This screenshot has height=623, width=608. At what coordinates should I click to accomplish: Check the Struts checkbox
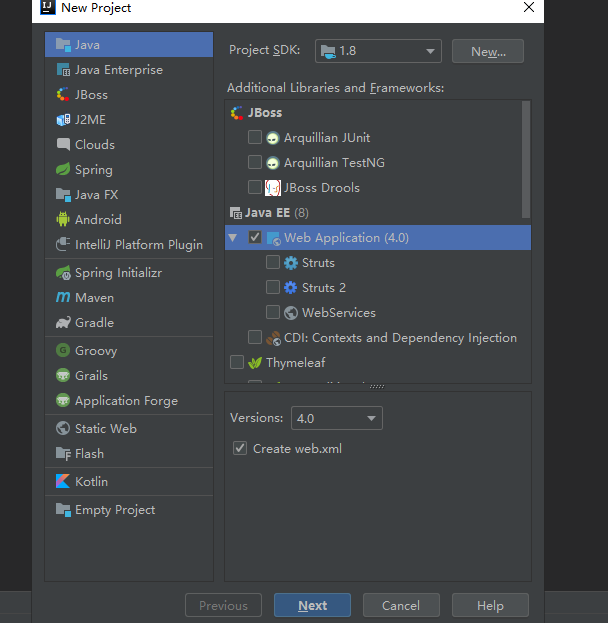(x=273, y=262)
